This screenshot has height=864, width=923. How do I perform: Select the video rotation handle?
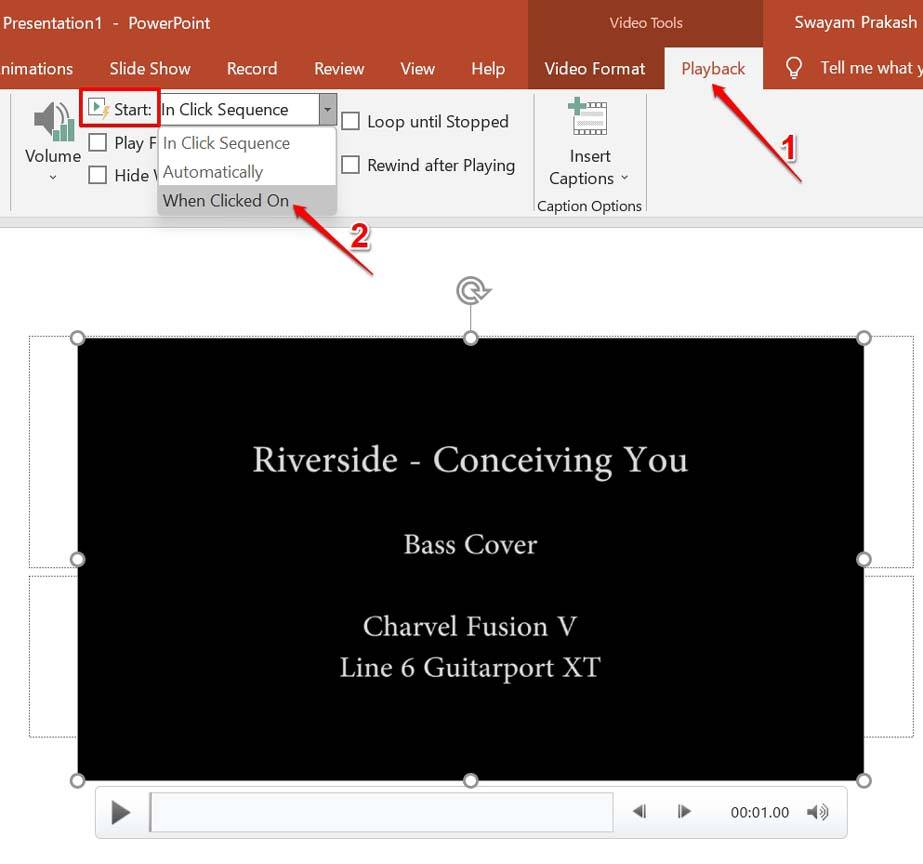pos(470,290)
